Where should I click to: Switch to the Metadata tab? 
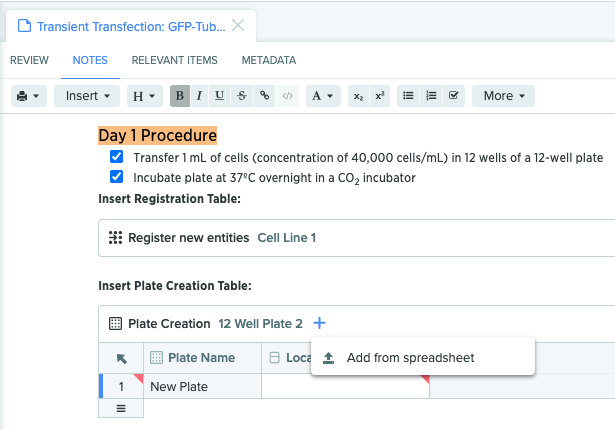coord(268,60)
